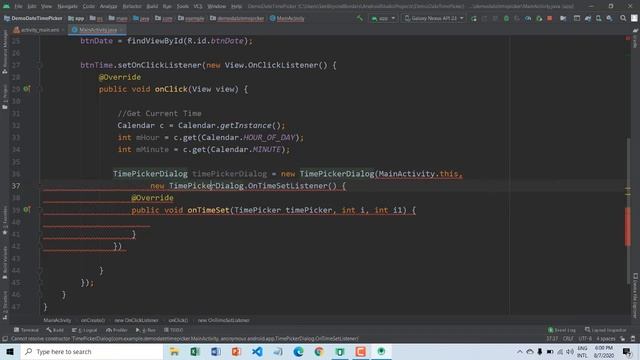Image resolution: width=640 pixels, height=360 pixels.
Task: Open the Help menu
Action: click(236, 6)
